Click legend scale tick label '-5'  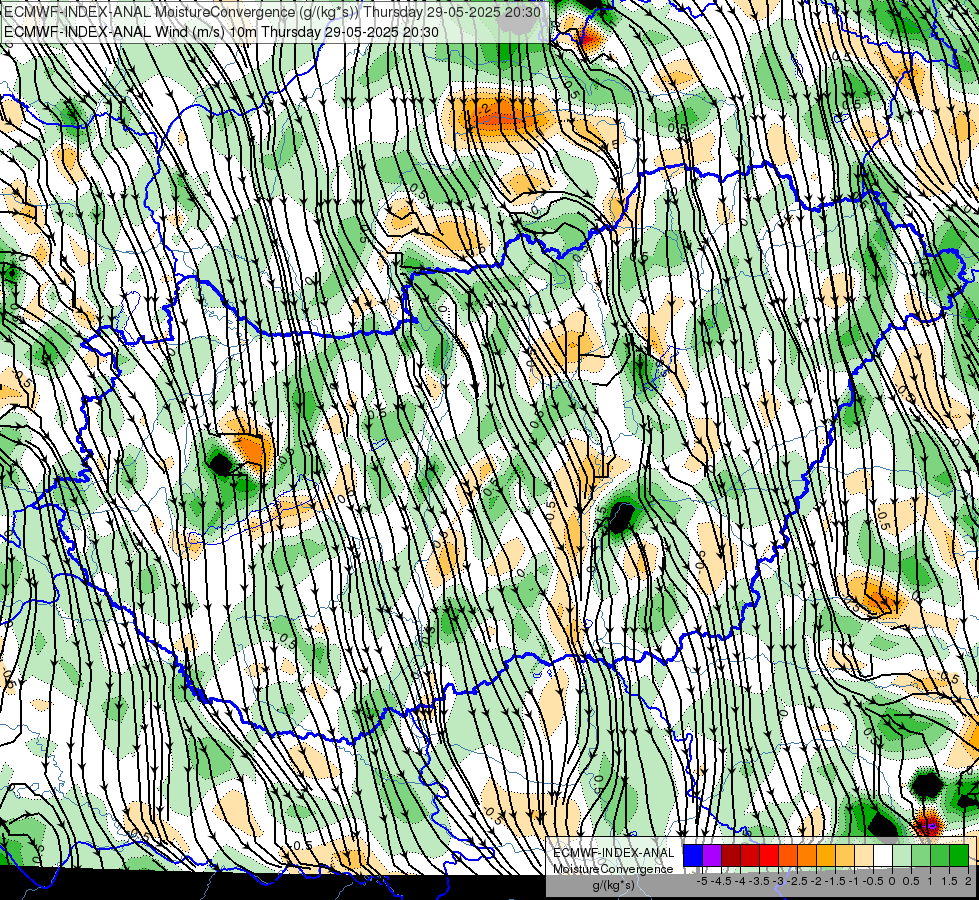click(702, 881)
